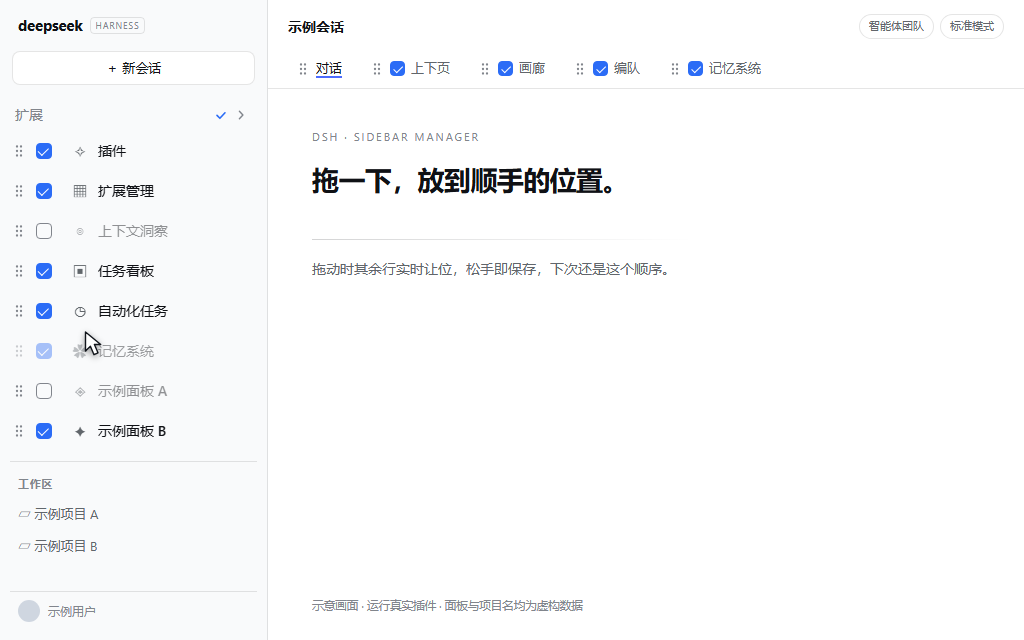The image size is (1024, 640).
Task: Click drag handle beside 上下页 tab
Action: pos(377,69)
